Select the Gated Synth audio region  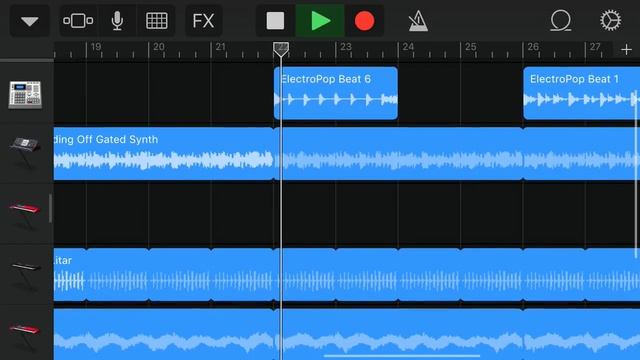tap(164, 153)
